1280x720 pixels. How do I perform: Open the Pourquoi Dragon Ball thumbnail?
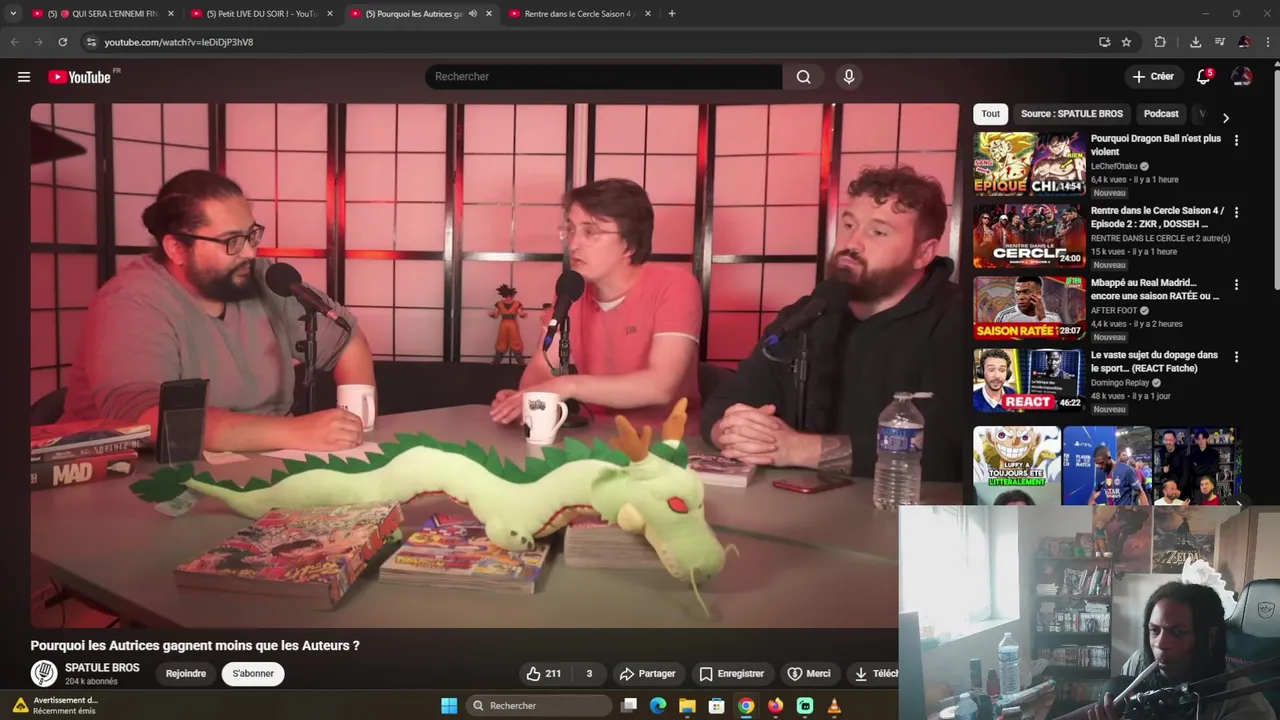click(1029, 163)
